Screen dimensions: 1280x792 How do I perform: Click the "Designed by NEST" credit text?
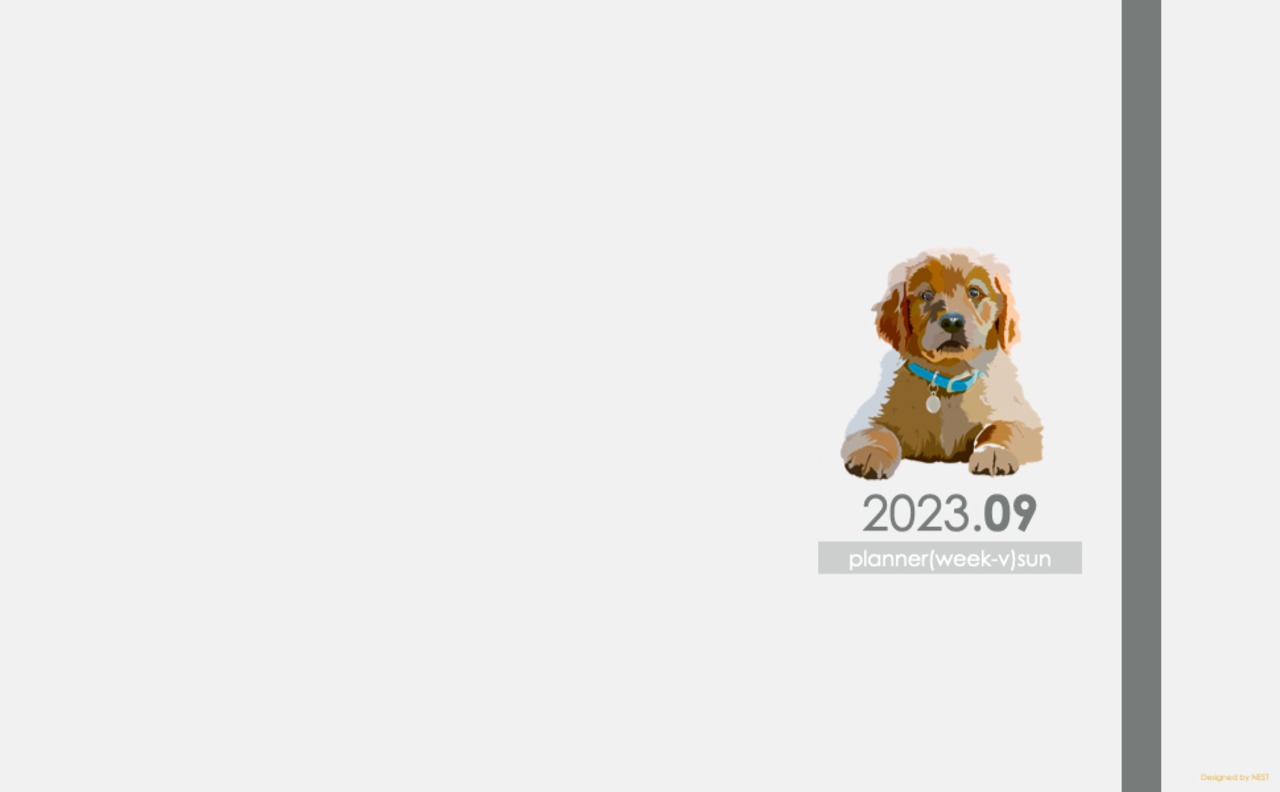(1235, 777)
